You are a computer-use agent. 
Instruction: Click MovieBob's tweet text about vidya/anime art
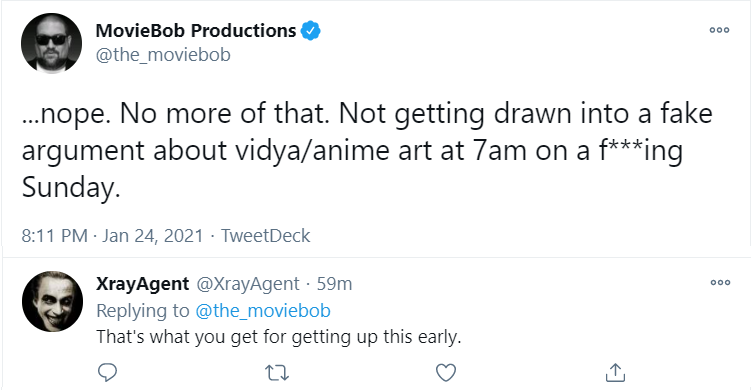367,151
